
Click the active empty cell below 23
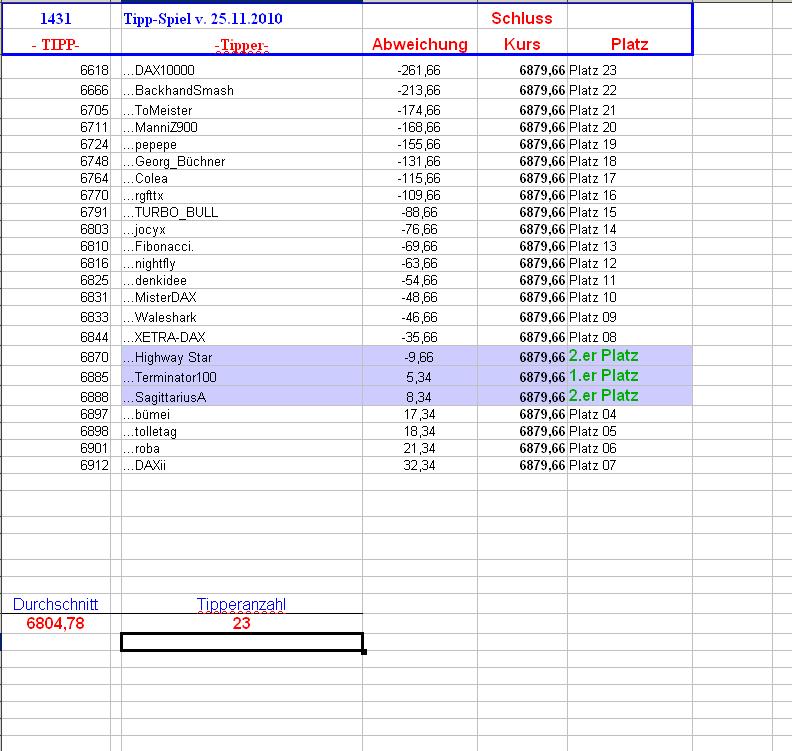pyautogui.click(x=242, y=642)
